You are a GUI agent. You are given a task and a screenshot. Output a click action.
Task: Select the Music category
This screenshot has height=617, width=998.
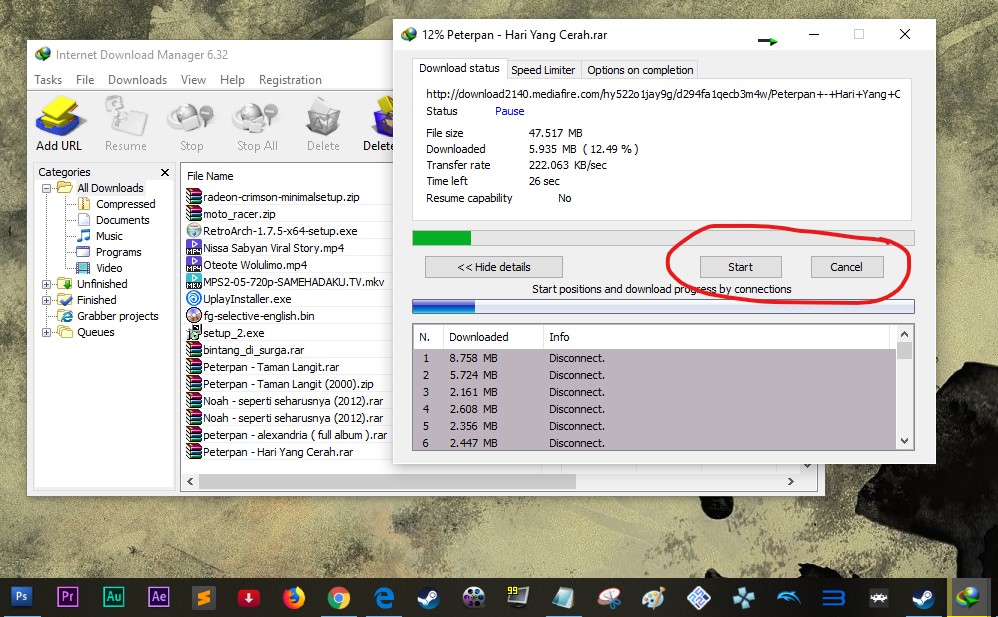109,236
